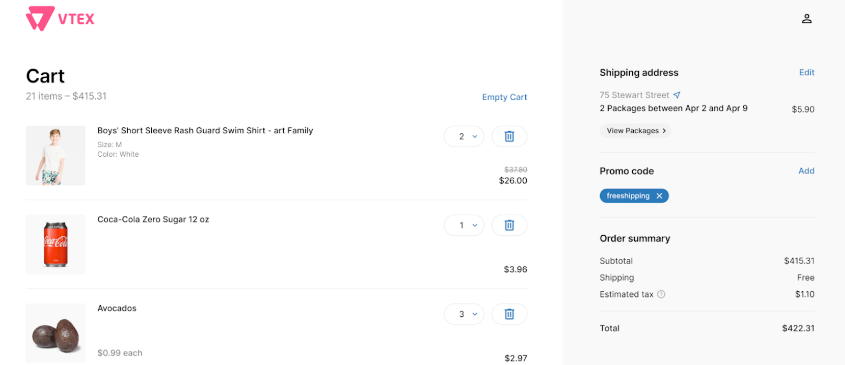Delete the Boys' Rash Guard Swim Shirt item
Screen dimensions: 845x365
point(509,136)
